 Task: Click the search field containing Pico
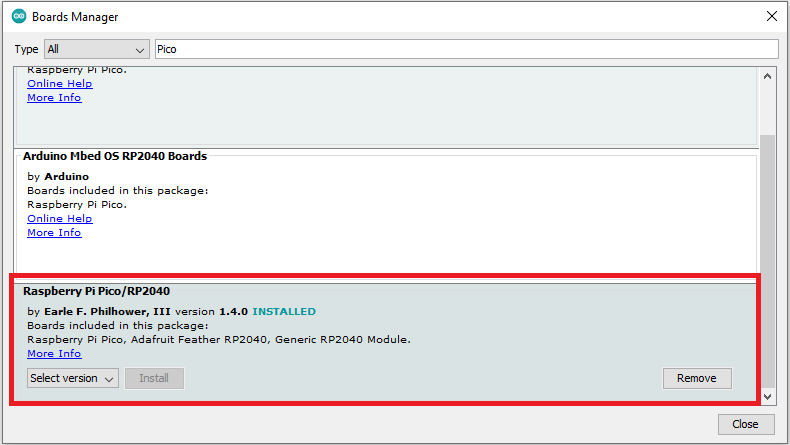[467, 49]
